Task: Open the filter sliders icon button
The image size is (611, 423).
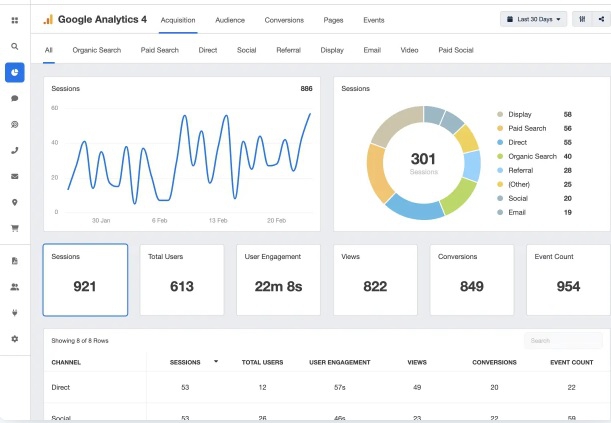Action: point(582,19)
